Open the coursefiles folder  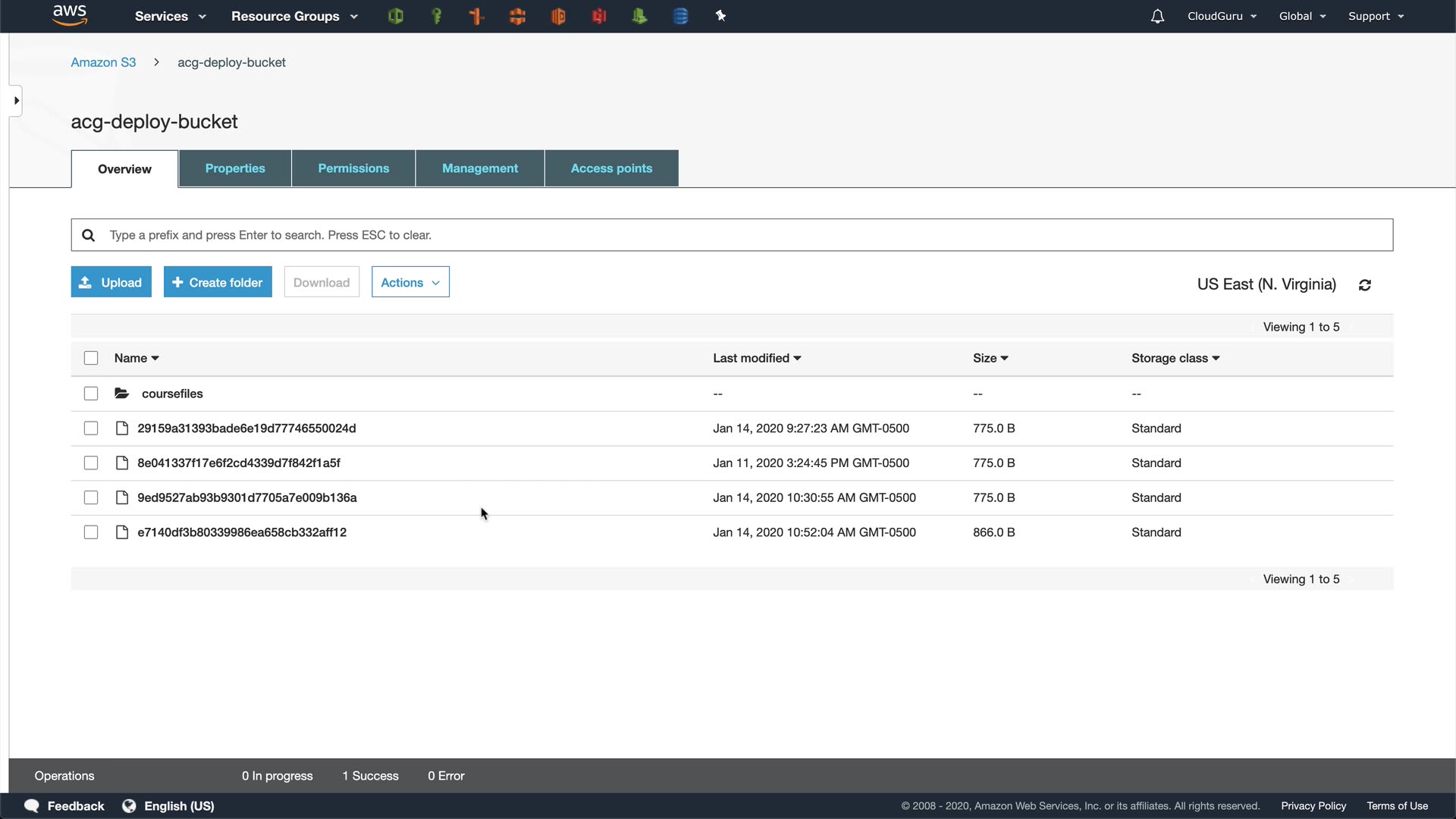(x=172, y=394)
